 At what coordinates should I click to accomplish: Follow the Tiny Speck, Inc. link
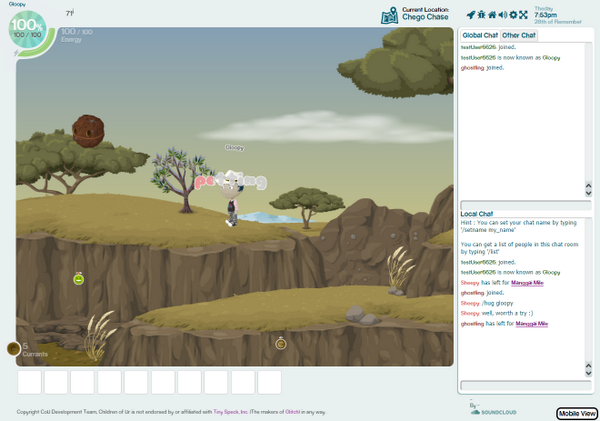[230, 412]
